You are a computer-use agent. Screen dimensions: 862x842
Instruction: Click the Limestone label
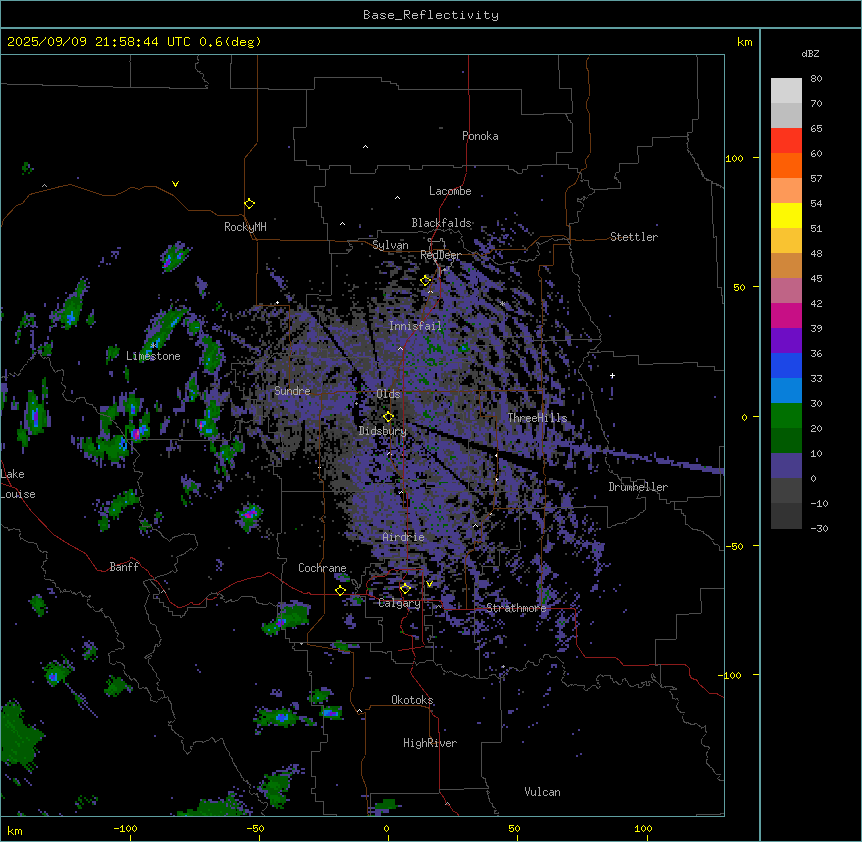click(x=153, y=356)
